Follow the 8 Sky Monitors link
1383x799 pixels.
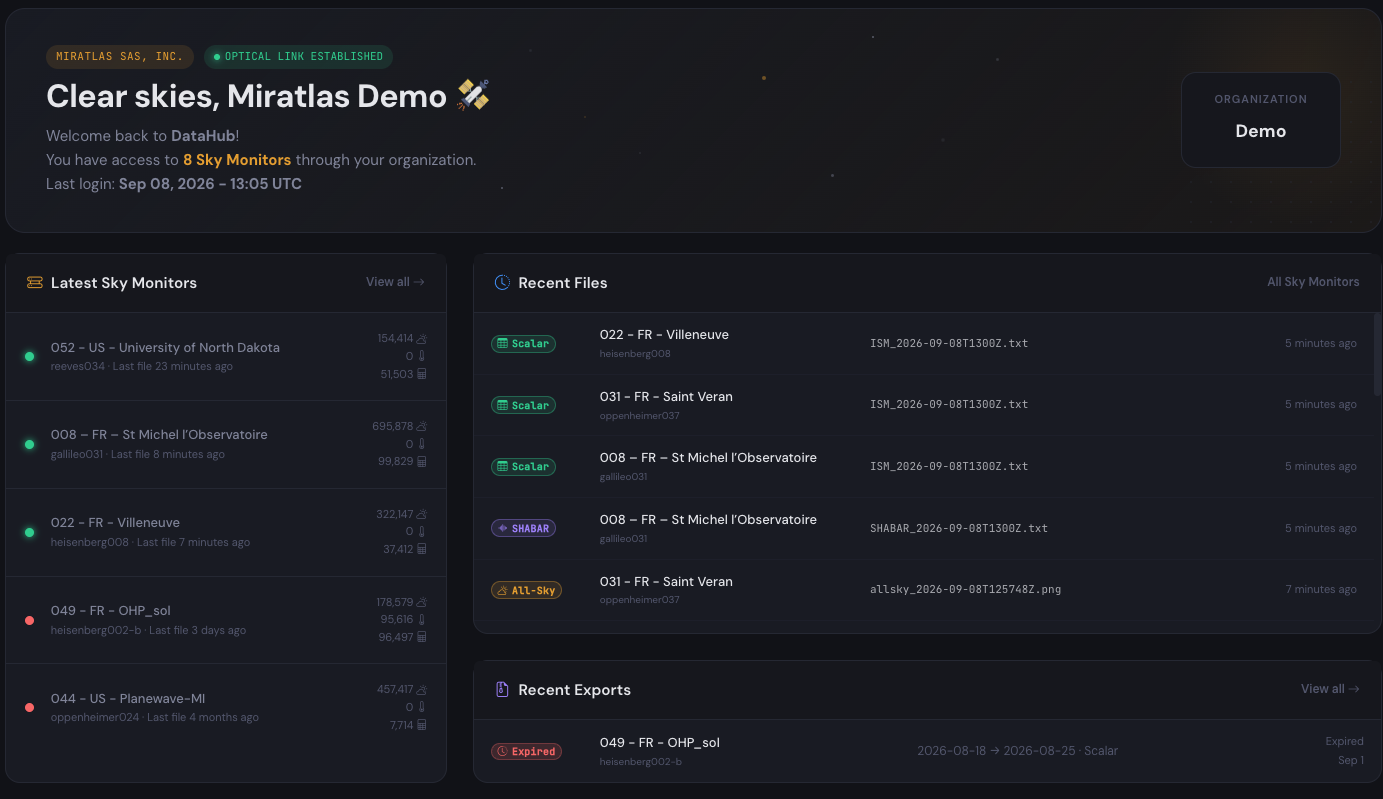tap(237, 160)
